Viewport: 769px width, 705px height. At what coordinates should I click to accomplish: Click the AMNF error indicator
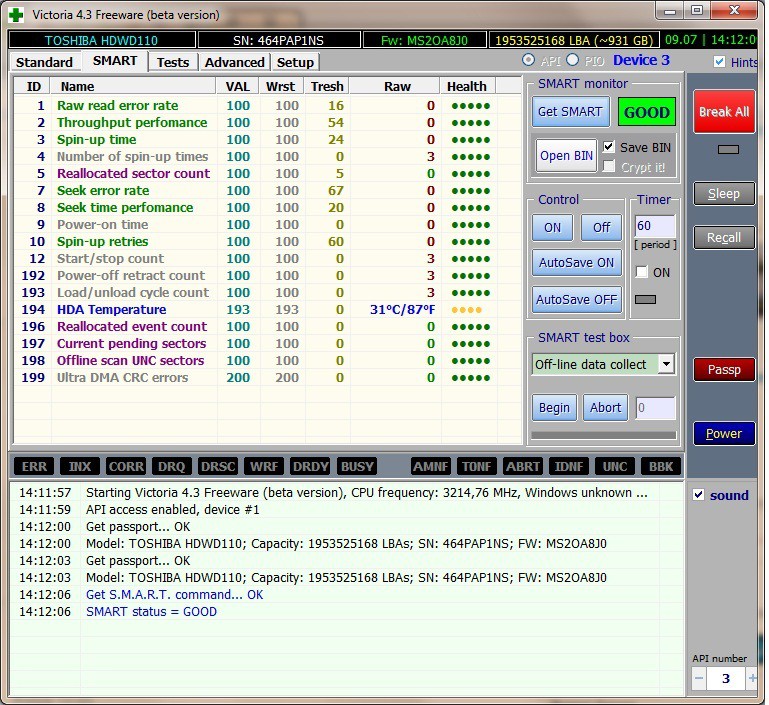tap(431, 466)
